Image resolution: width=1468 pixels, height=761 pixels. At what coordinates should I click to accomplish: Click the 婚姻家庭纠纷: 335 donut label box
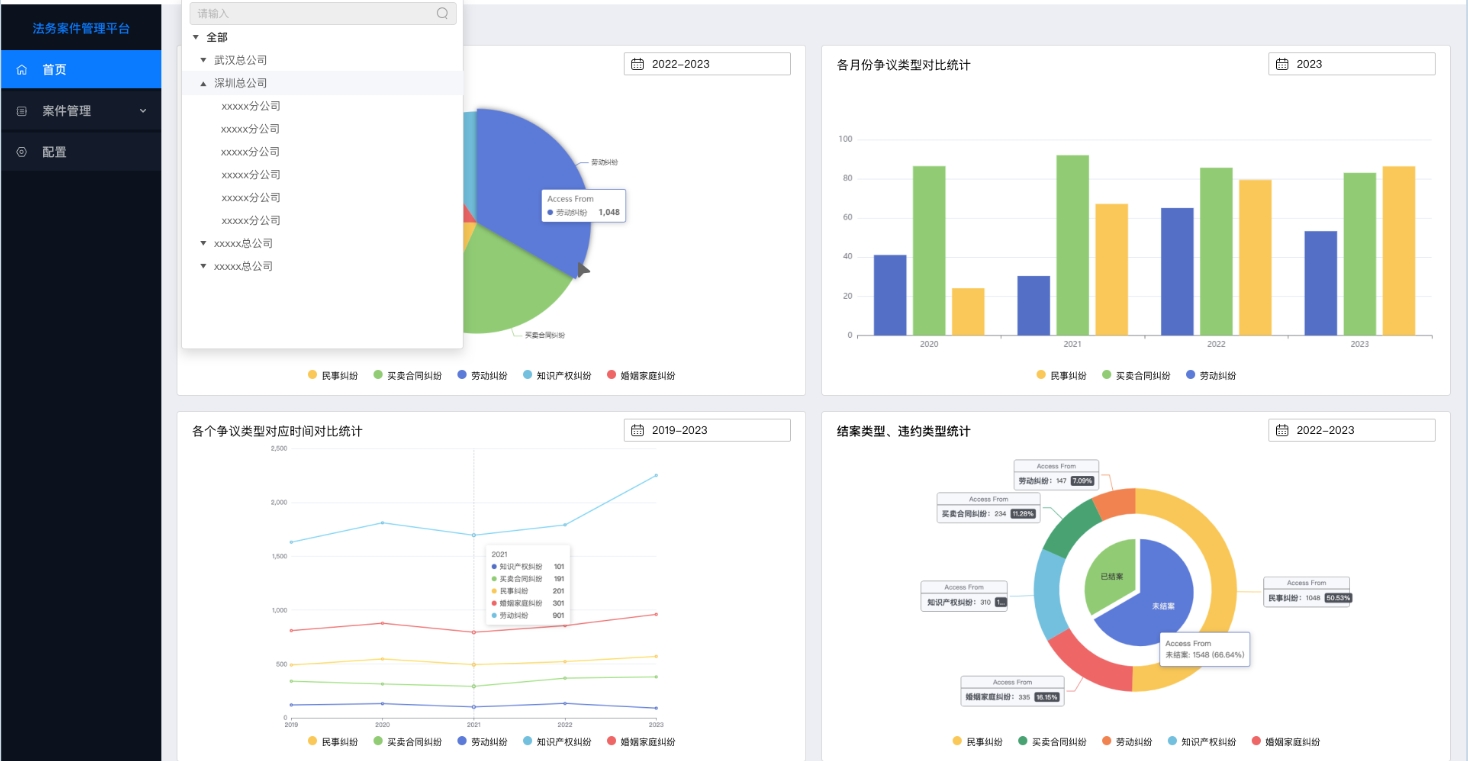coord(1012,690)
